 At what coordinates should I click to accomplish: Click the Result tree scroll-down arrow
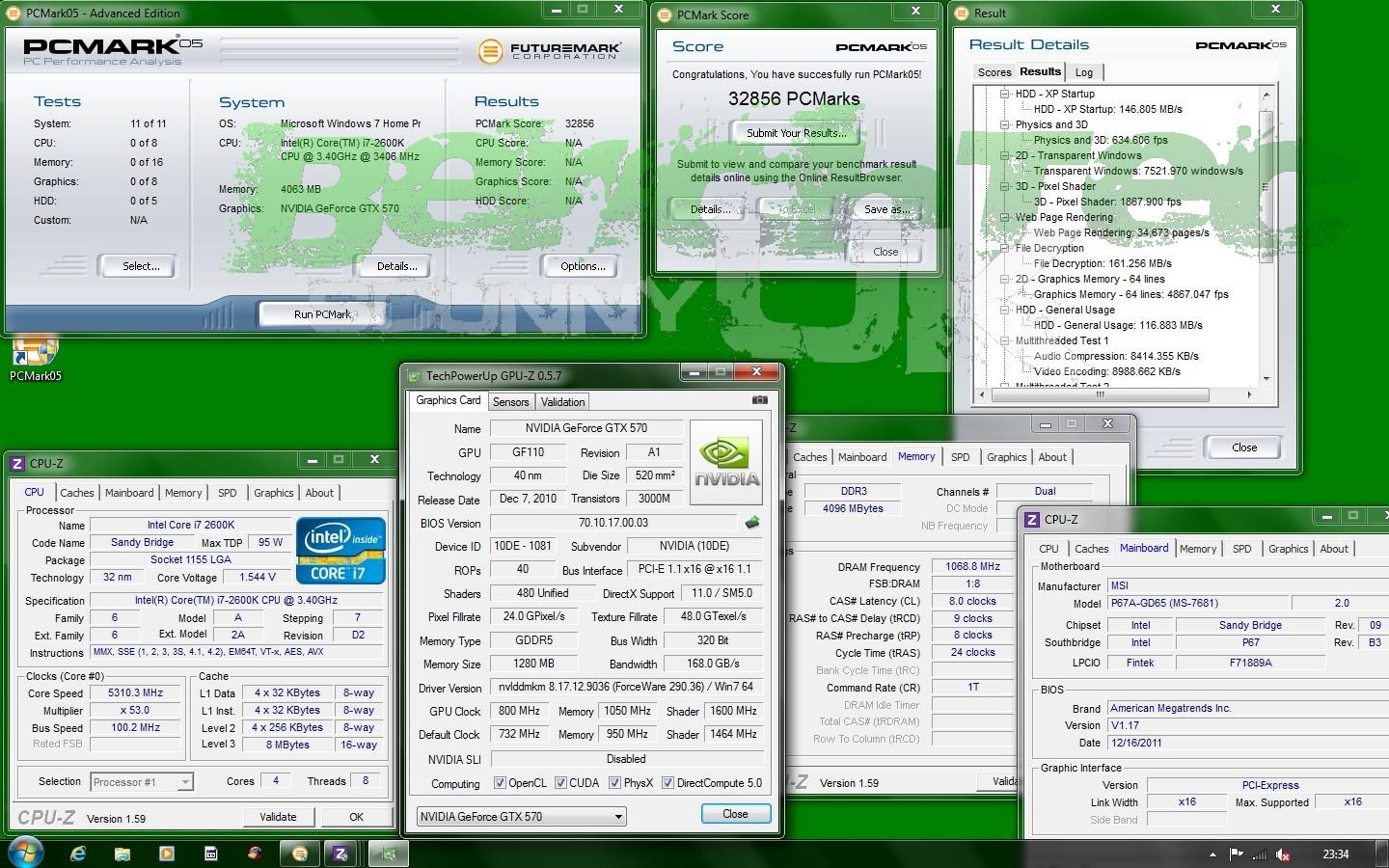coord(1266,379)
